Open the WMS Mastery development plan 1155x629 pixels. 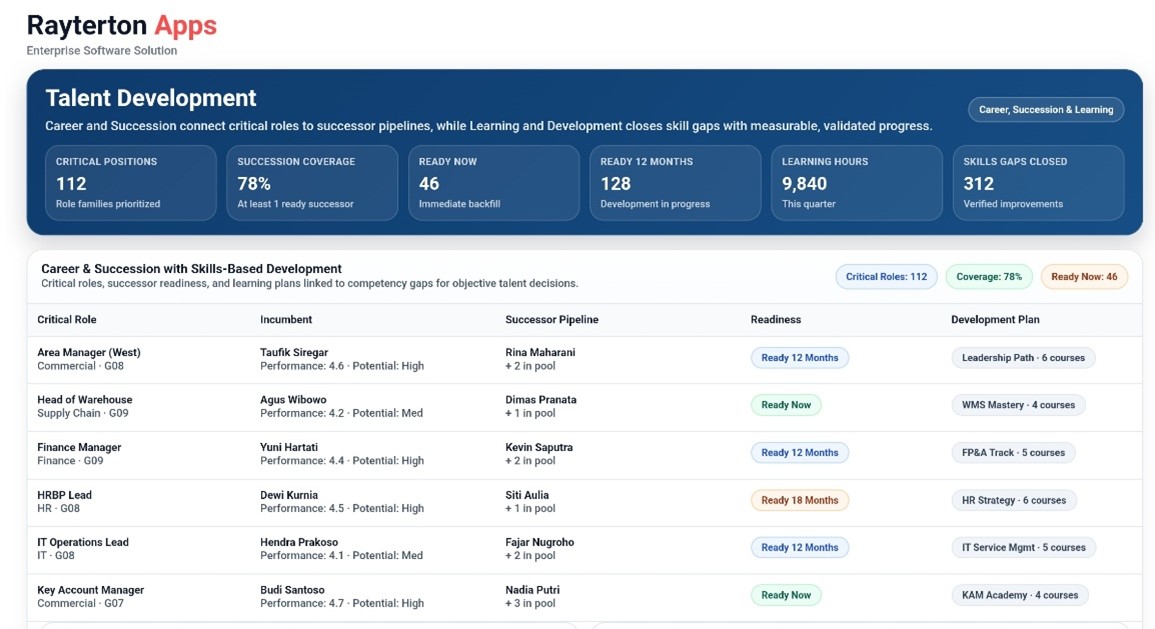(x=1018, y=405)
